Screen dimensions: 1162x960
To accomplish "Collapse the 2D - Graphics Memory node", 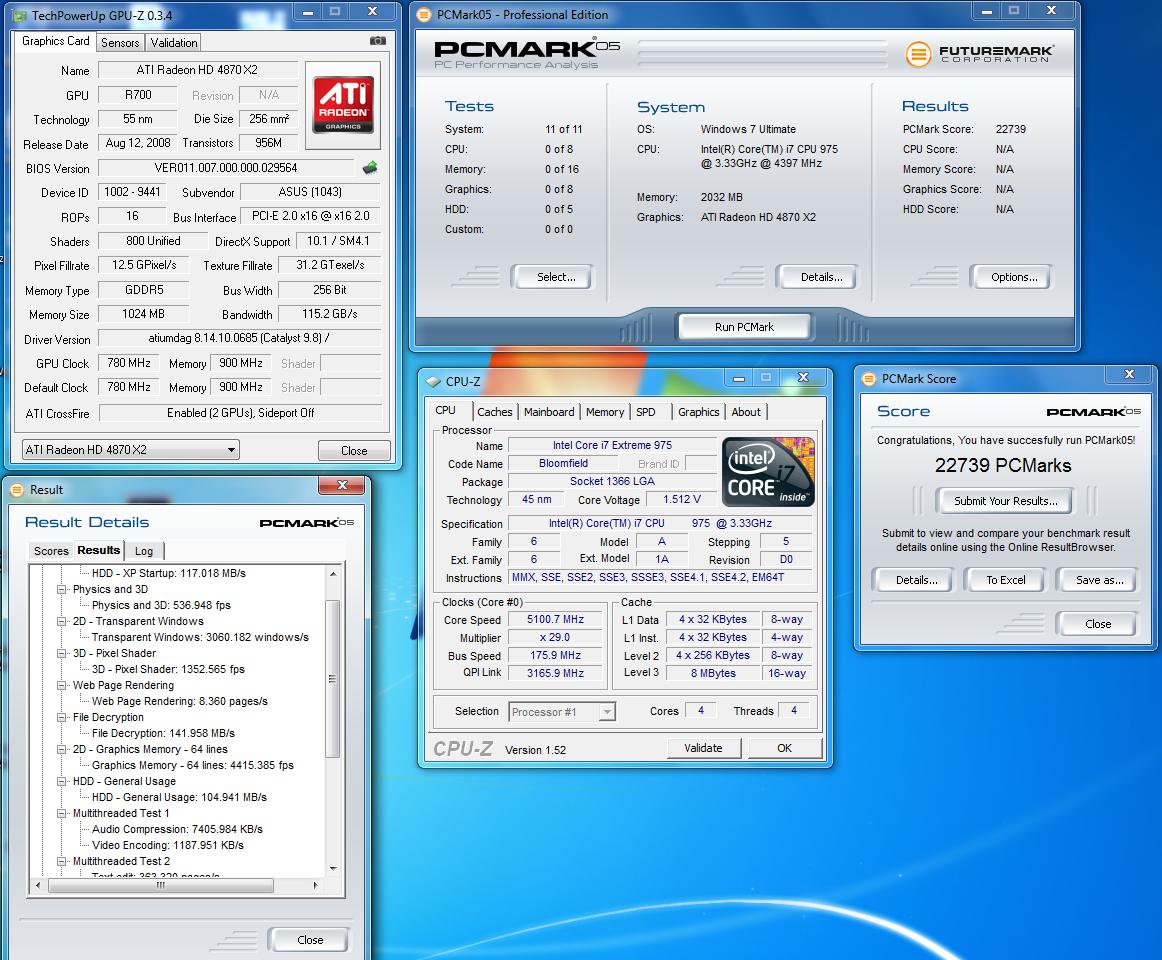I will [x=62, y=749].
